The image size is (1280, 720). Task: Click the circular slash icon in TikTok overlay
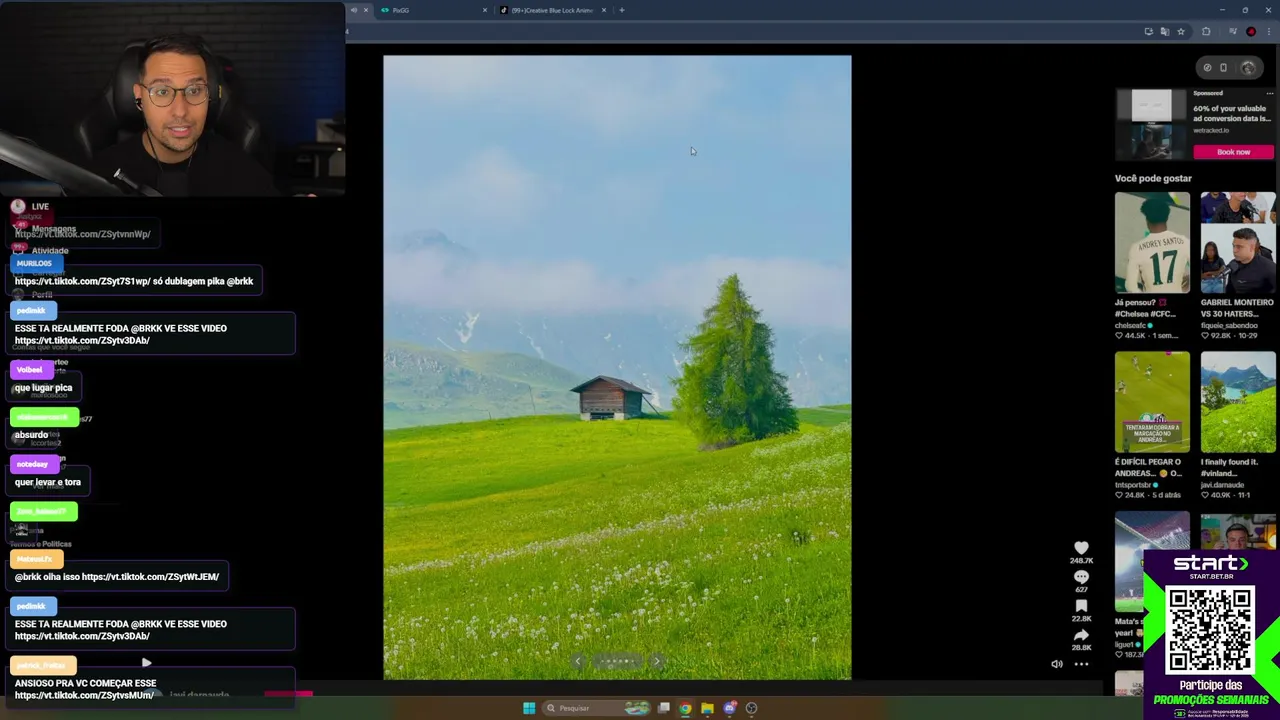pos(1207,68)
